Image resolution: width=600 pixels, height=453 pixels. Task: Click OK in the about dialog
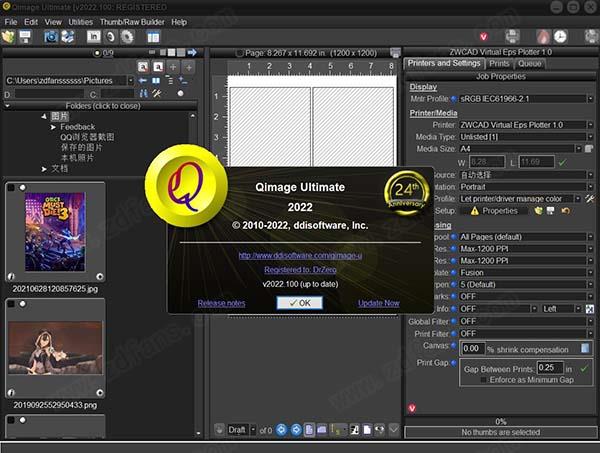tap(300, 303)
